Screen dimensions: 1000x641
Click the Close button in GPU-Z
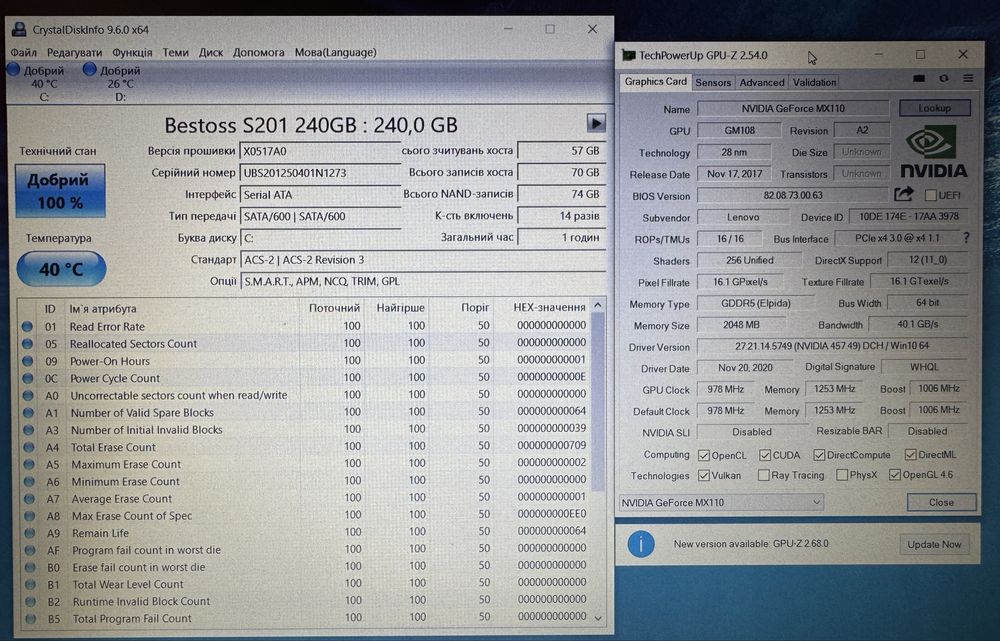click(941, 503)
